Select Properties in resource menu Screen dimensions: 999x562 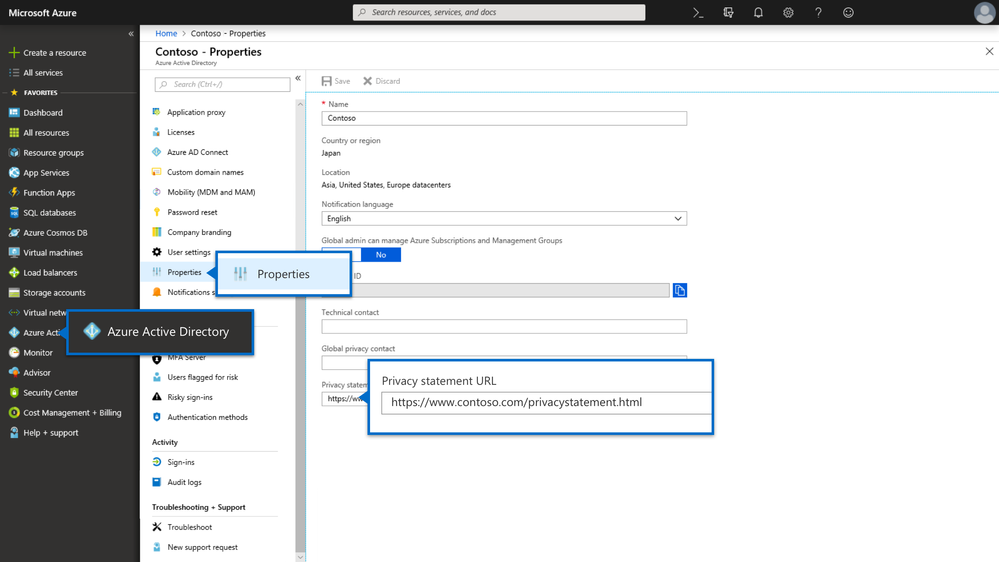click(x=177, y=272)
